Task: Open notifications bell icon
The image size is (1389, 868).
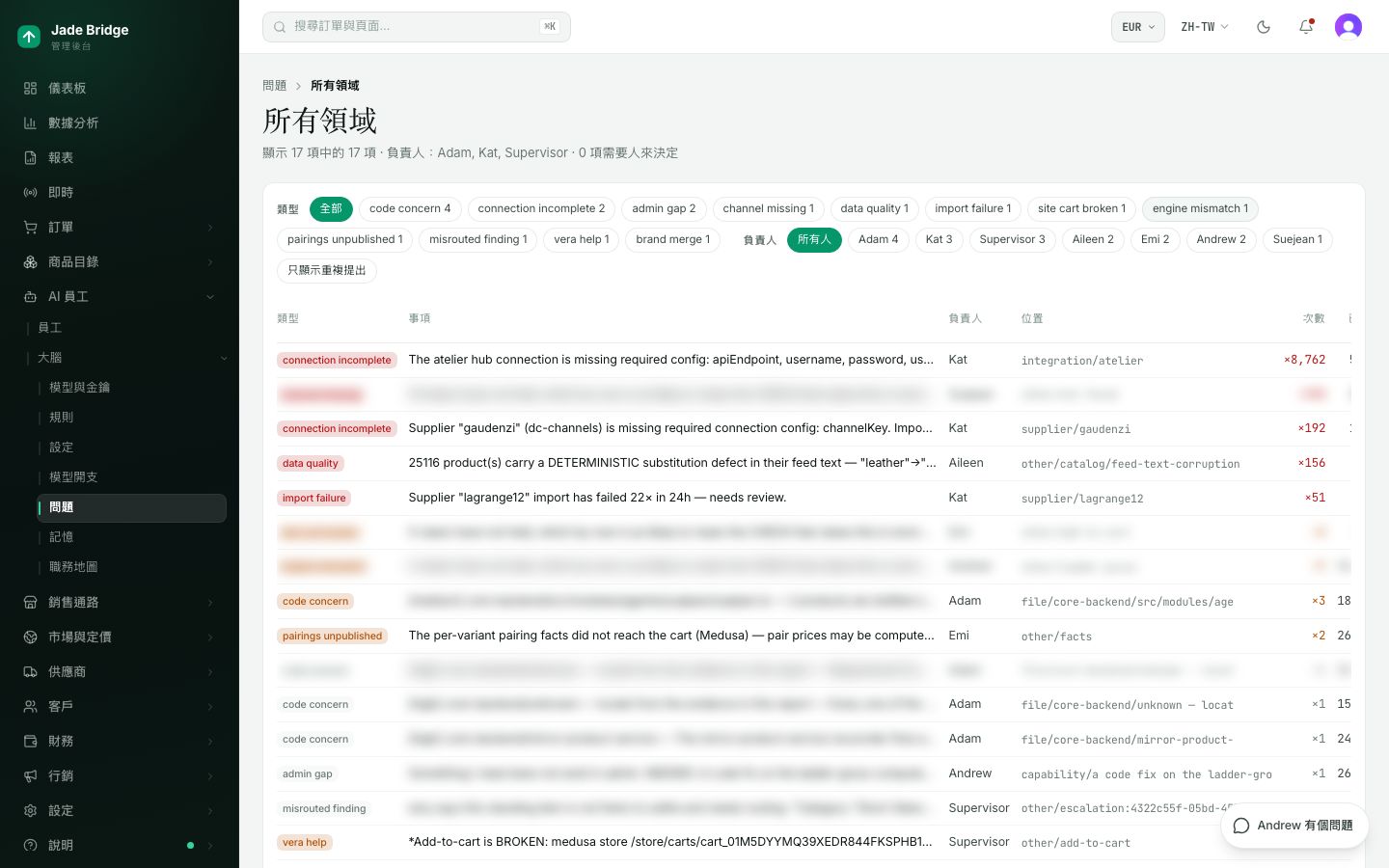Action: [x=1306, y=27]
